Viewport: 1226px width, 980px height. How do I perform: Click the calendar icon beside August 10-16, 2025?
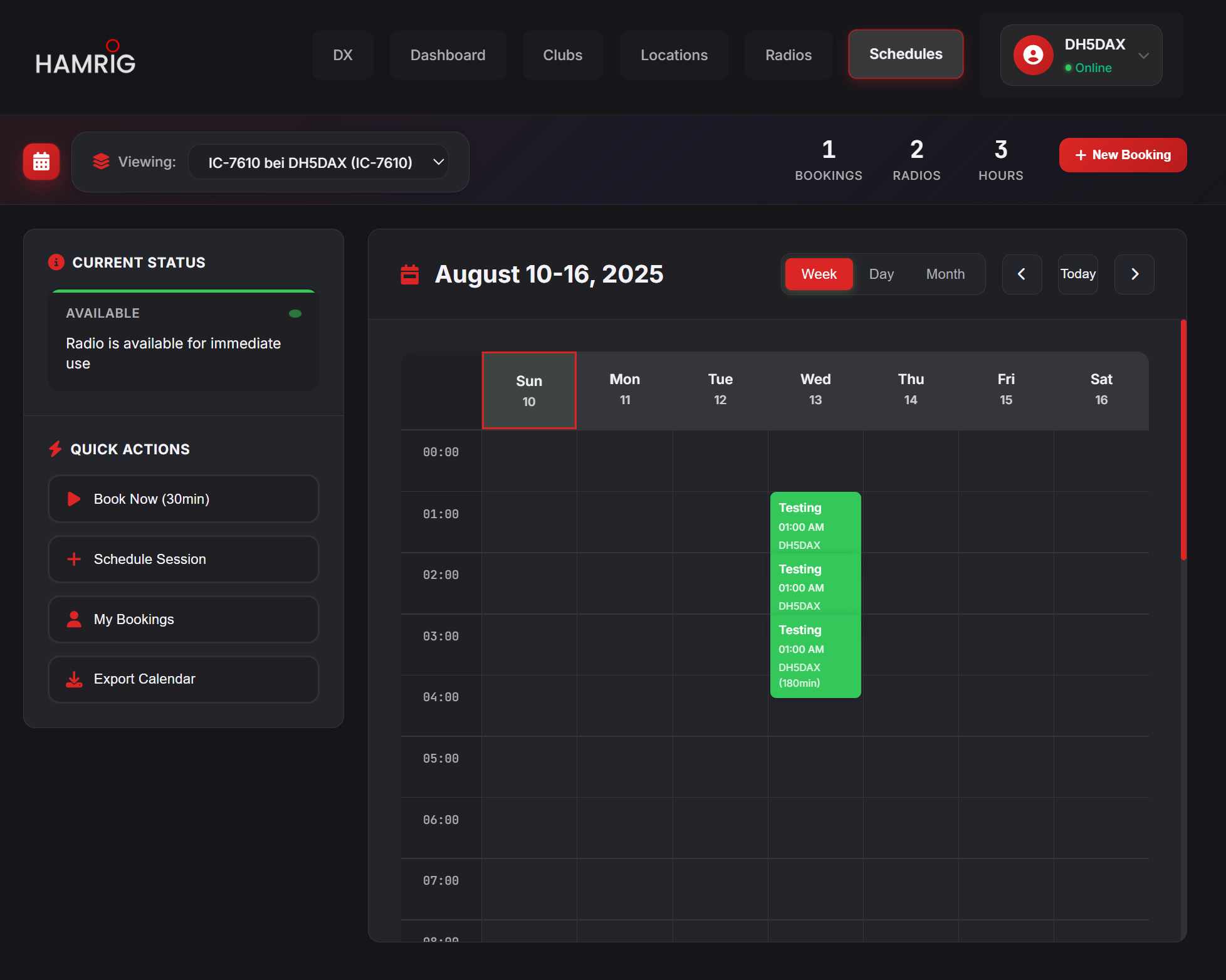410,274
